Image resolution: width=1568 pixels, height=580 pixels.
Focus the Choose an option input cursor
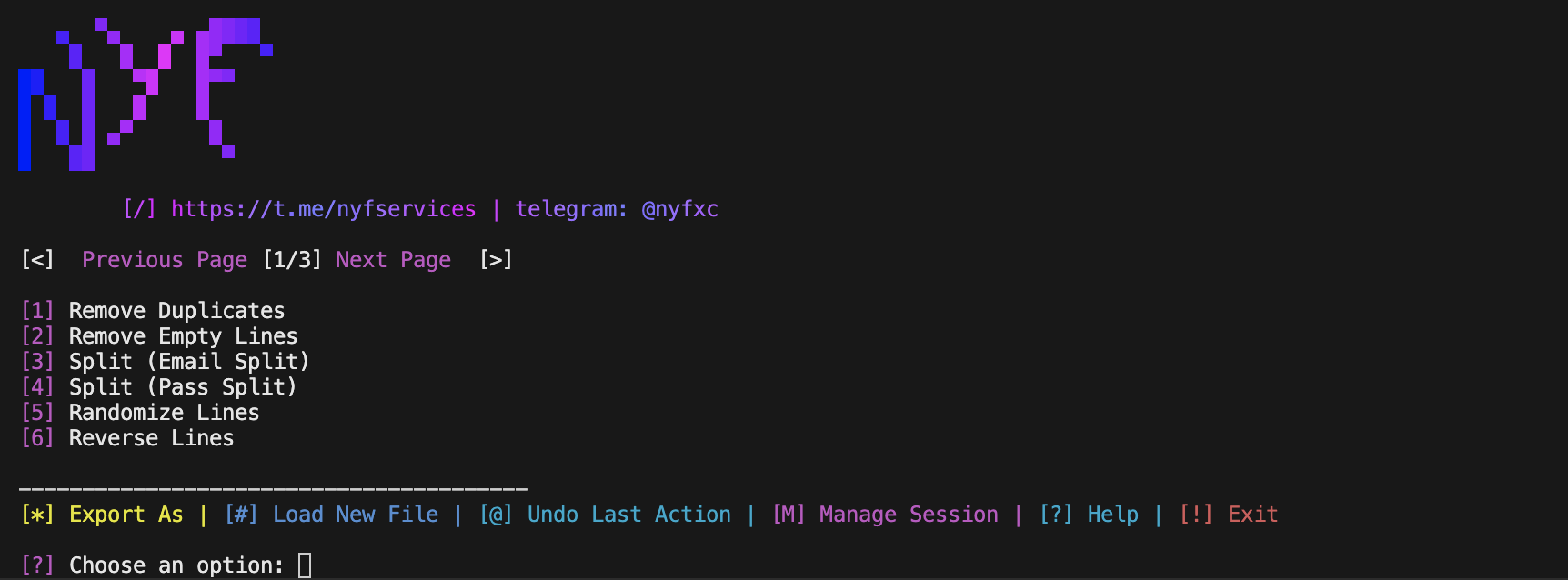point(305,565)
